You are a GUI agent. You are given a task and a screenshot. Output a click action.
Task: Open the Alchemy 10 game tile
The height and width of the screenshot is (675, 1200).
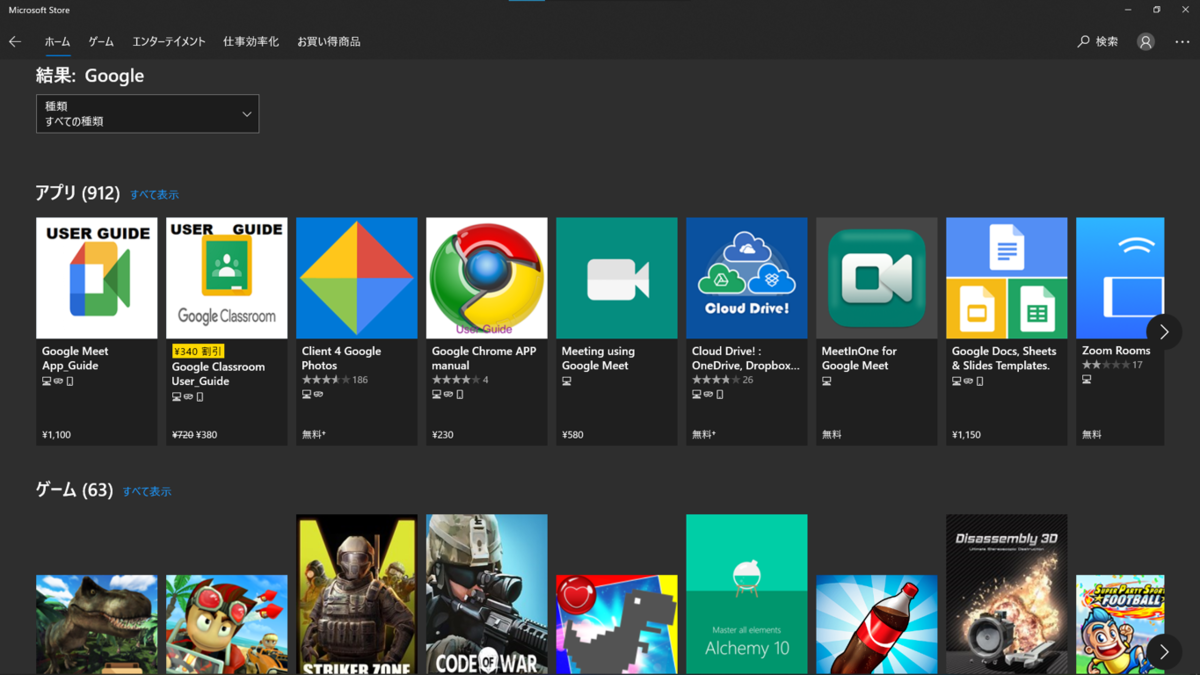tap(747, 595)
